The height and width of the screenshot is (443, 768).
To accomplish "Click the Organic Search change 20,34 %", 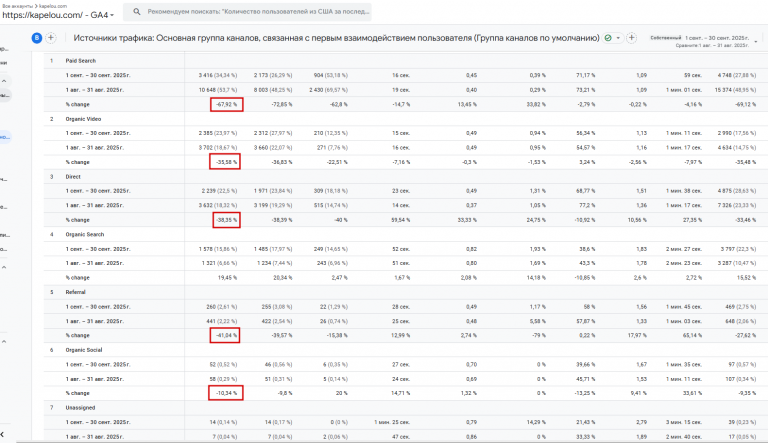I will point(283,278).
